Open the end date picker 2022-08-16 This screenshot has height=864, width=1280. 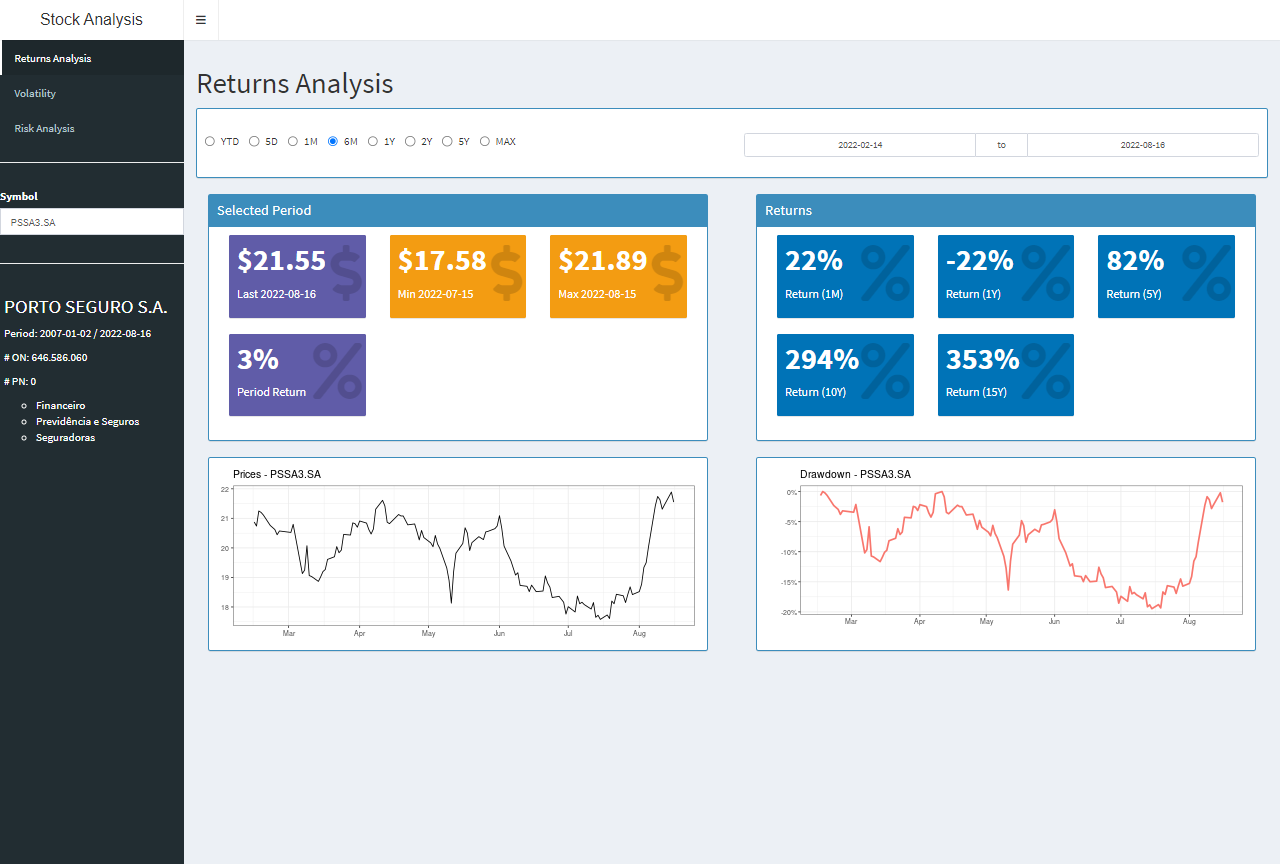coord(1142,145)
